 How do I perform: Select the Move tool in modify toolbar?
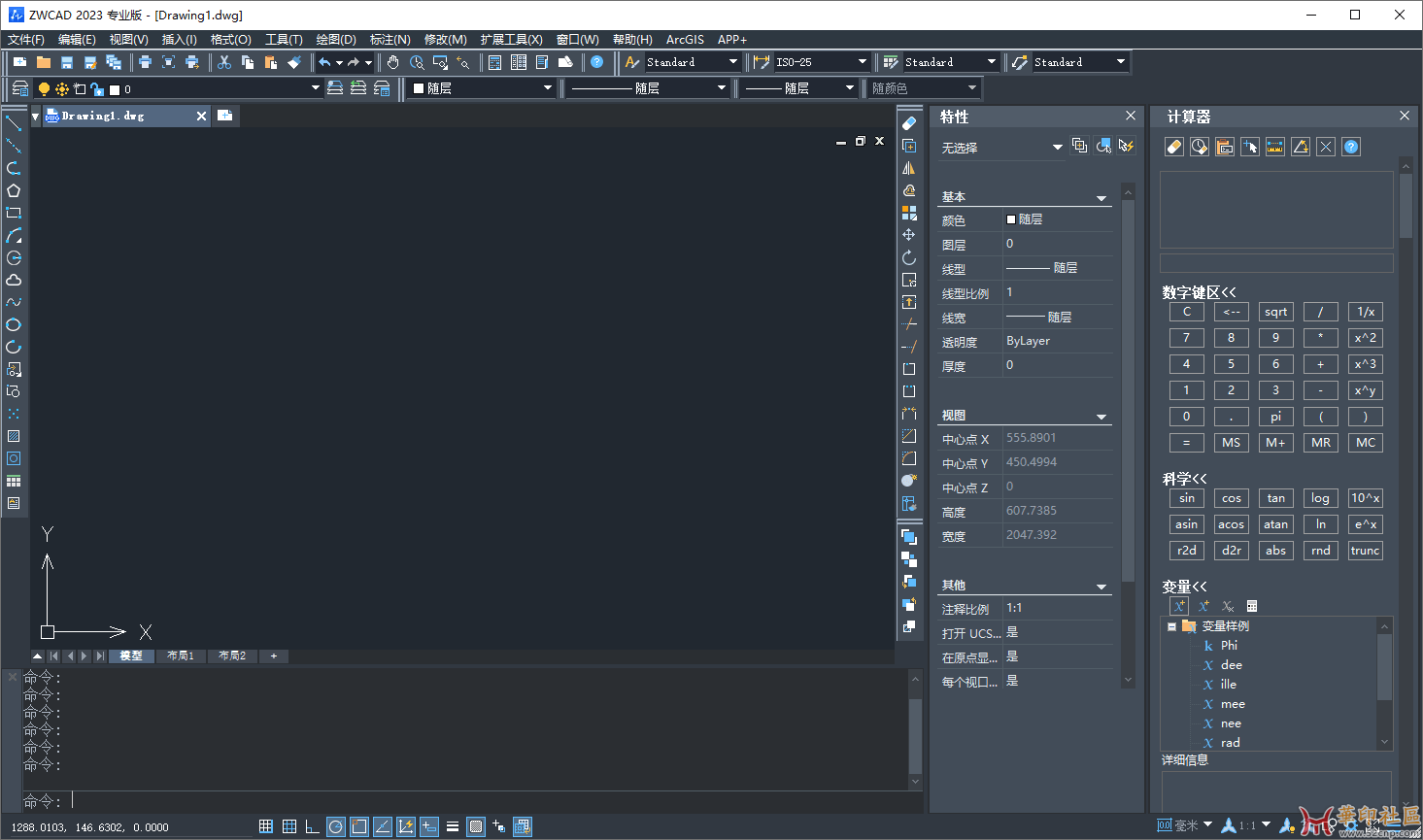(x=909, y=235)
